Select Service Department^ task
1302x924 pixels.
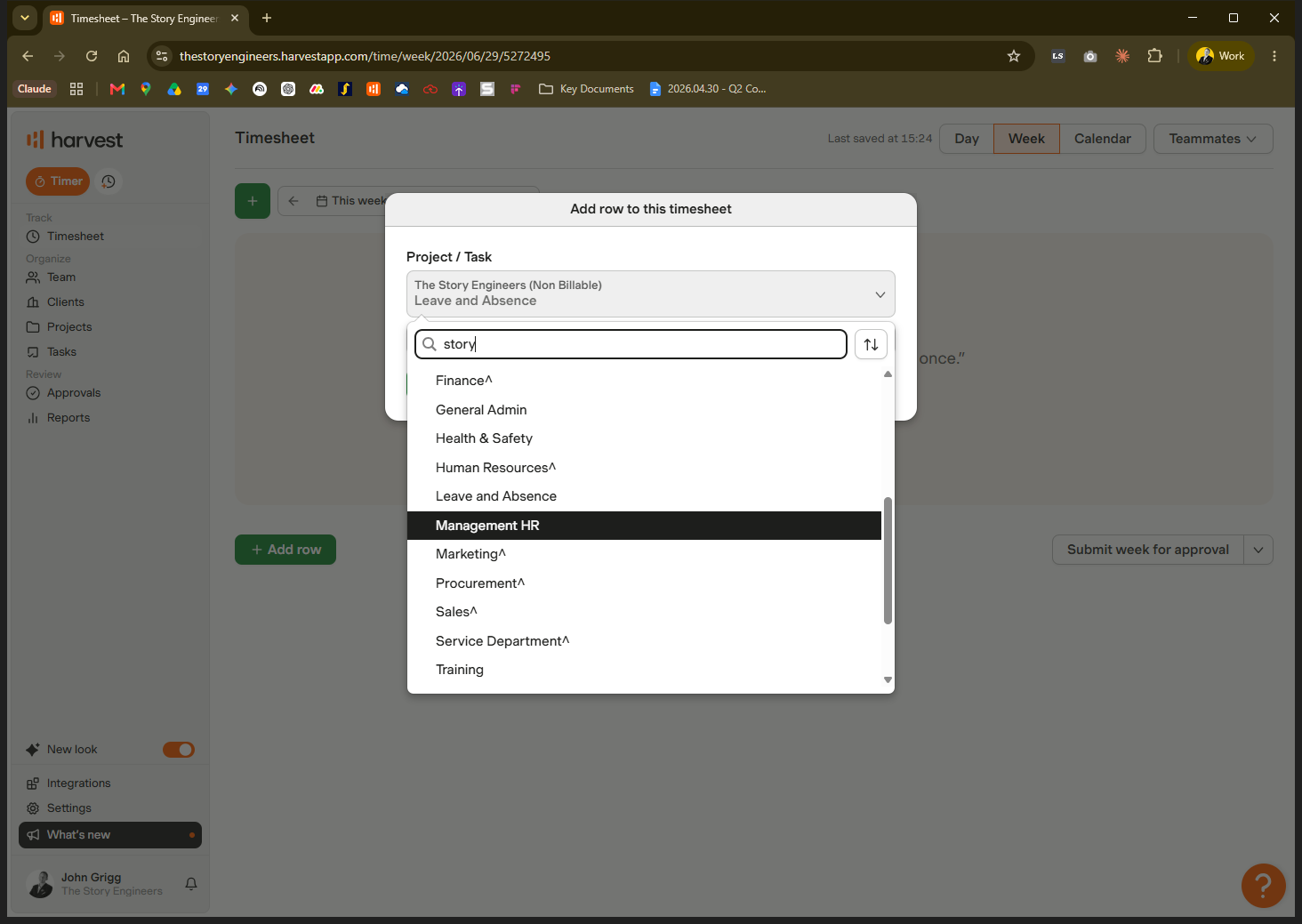[x=644, y=641]
